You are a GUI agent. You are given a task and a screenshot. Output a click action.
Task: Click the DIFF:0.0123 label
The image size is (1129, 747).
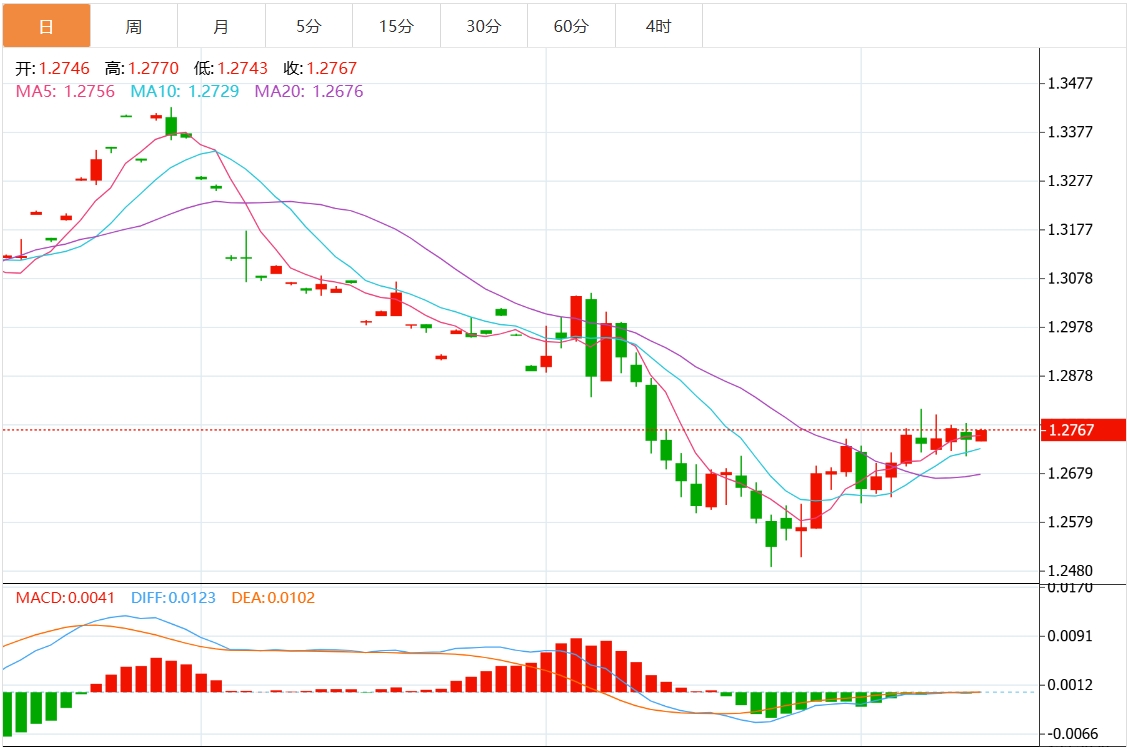(173, 598)
